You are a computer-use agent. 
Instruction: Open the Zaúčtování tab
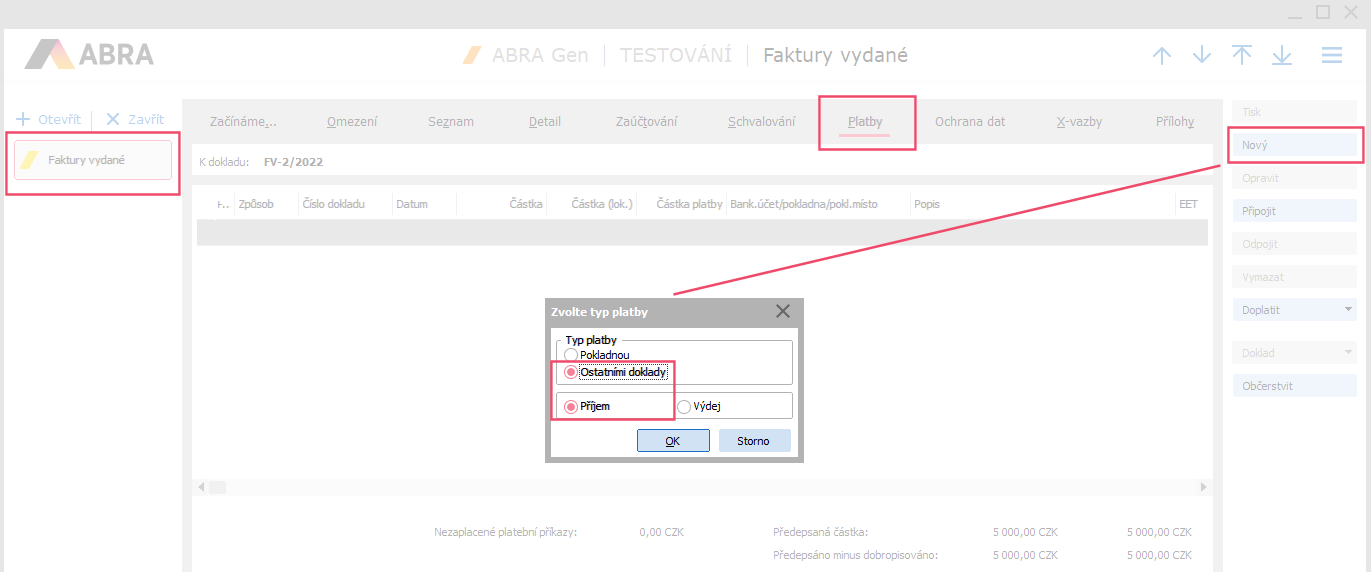click(646, 122)
